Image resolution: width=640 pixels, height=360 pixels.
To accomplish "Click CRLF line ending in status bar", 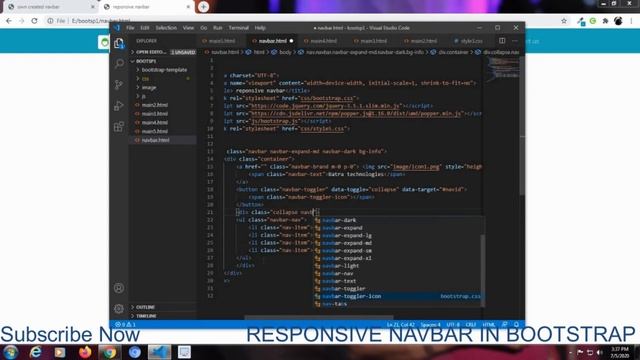I will 471,324.
